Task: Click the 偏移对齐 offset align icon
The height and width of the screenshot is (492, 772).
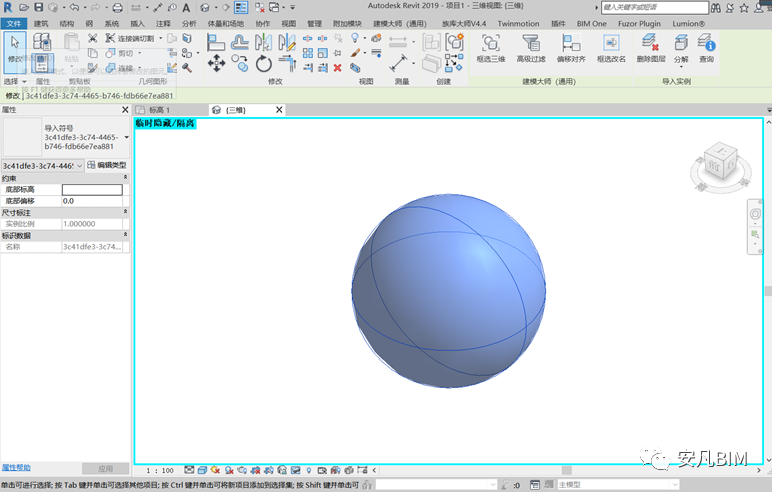Action: coord(571,43)
